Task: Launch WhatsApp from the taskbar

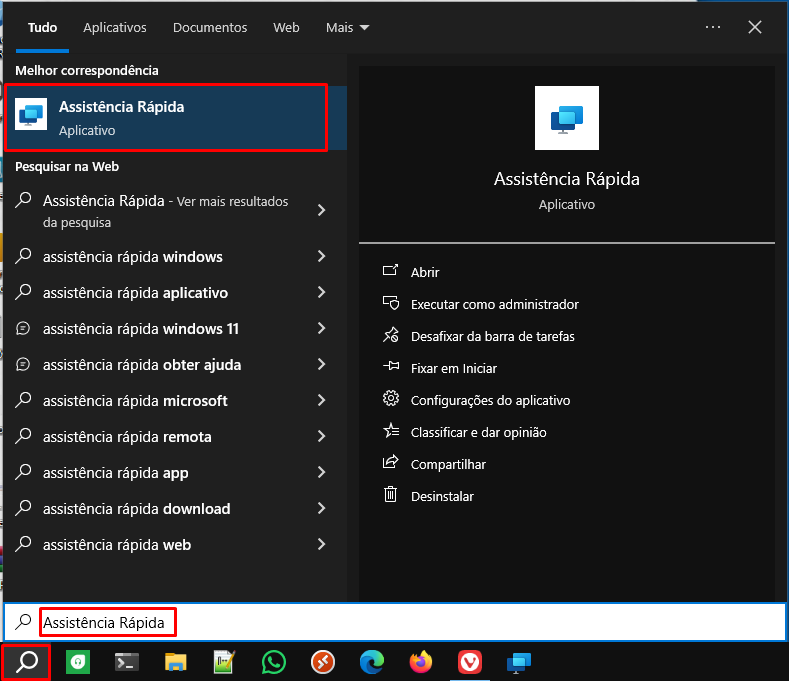Action: (274, 662)
